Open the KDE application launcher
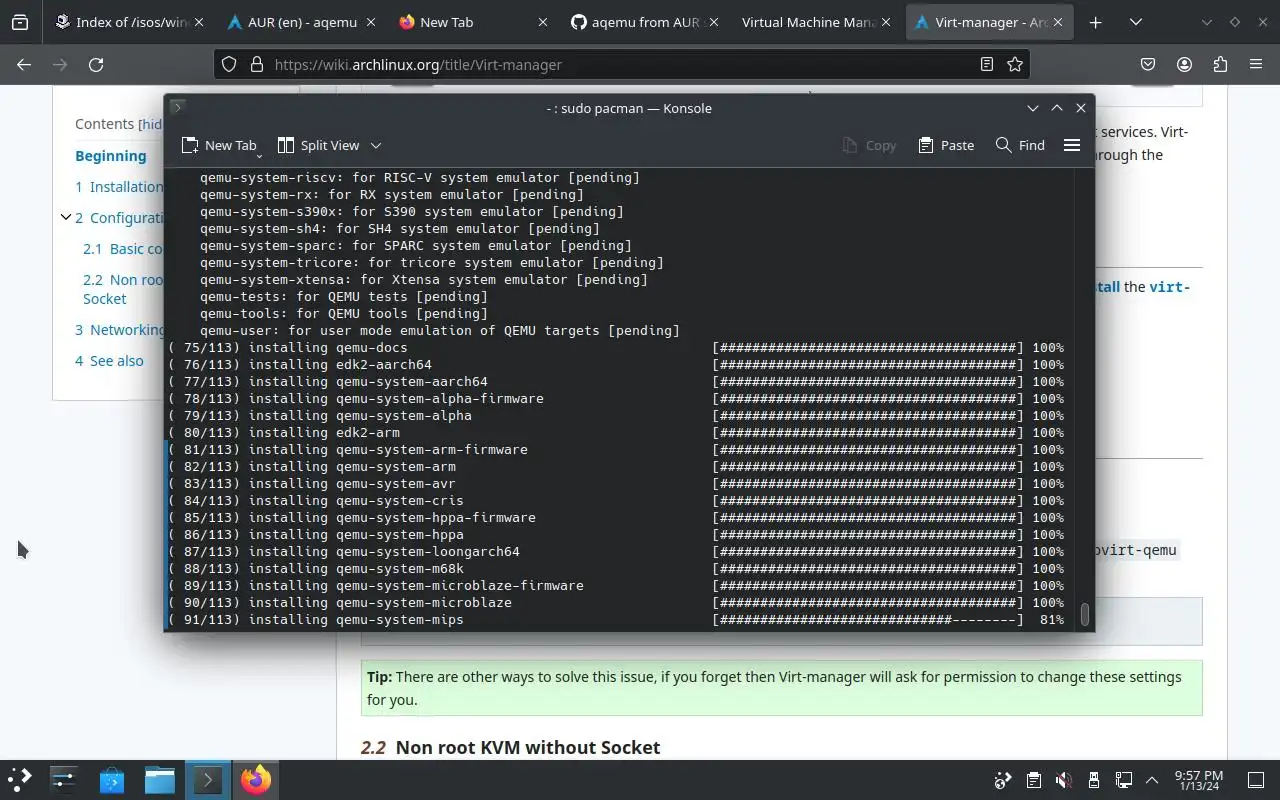This screenshot has width=1280, height=800. click(x=20, y=779)
